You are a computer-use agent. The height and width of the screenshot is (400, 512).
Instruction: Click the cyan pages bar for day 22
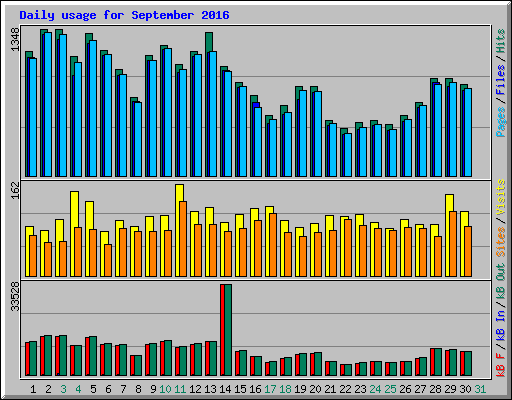[348, 155]
